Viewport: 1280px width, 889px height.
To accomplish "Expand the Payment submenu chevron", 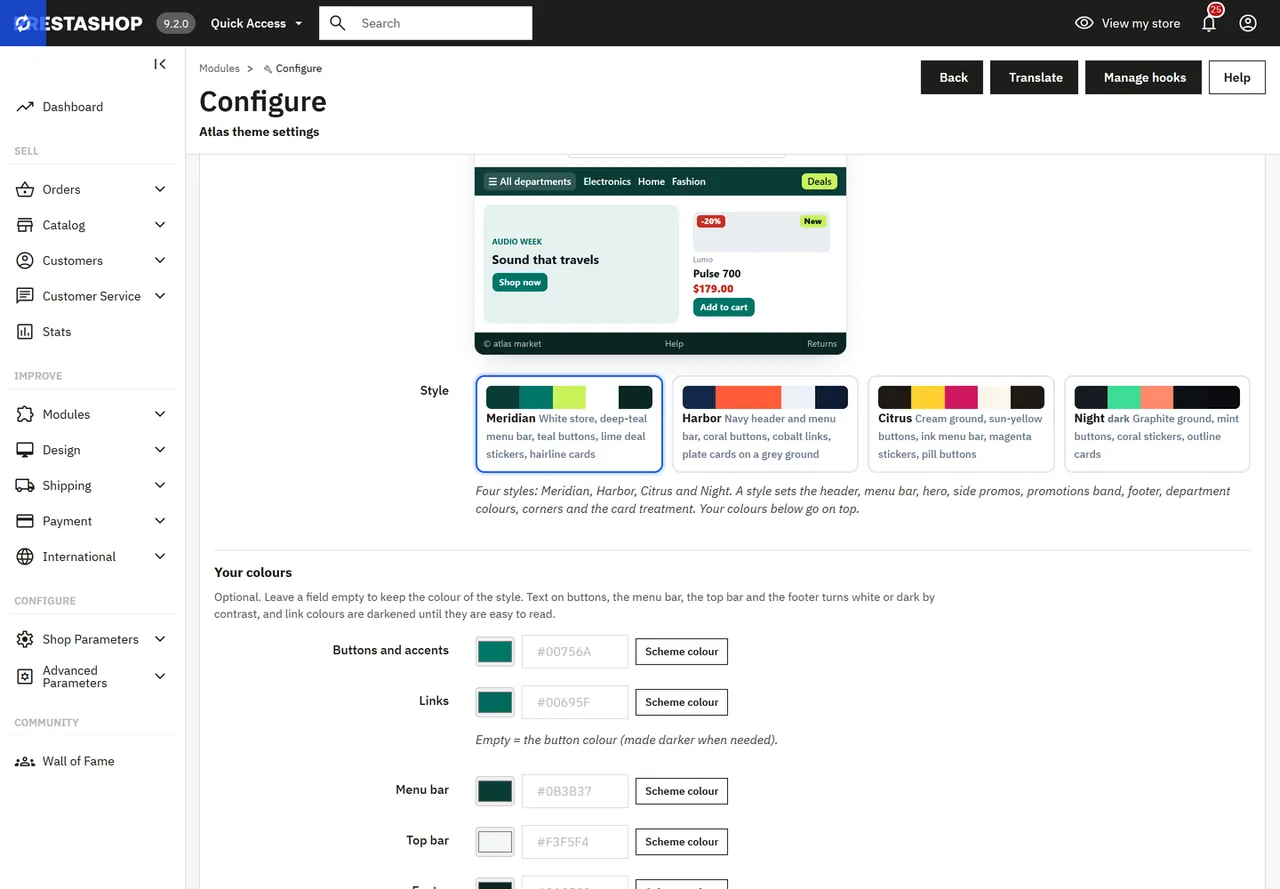I will (x=160, y=521).
